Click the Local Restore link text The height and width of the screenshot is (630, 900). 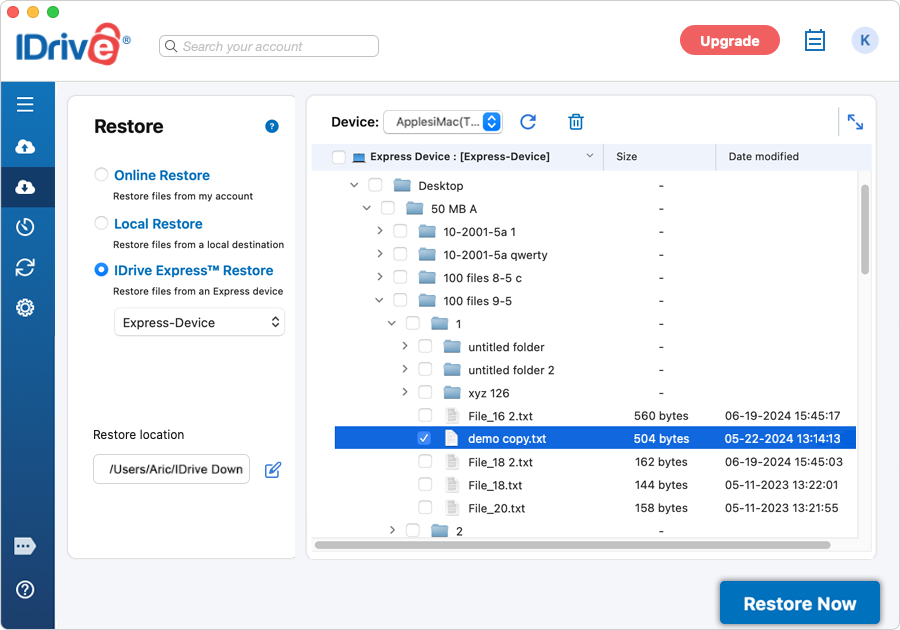(x=158, y=224)
